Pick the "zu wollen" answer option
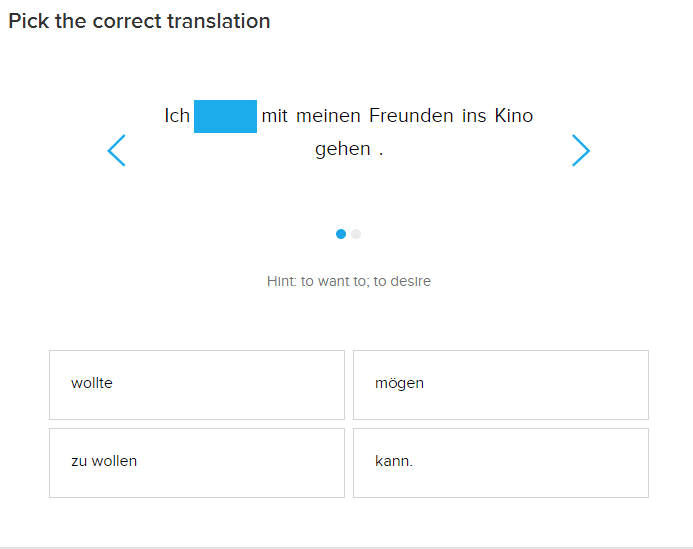 [x=197, y=462]
